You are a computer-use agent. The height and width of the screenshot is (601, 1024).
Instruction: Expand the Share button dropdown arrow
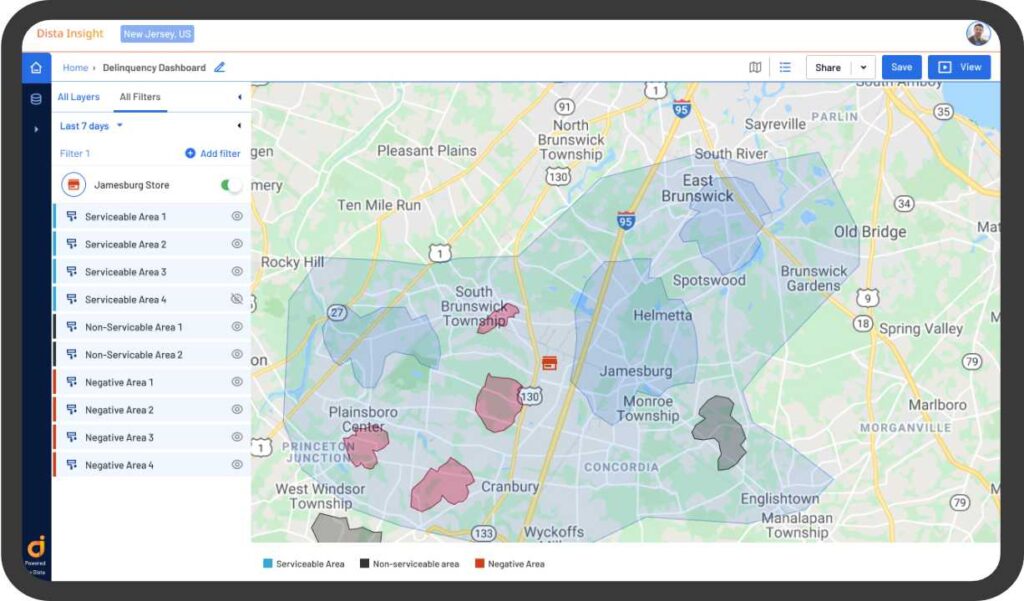click(x=862, y=66)
